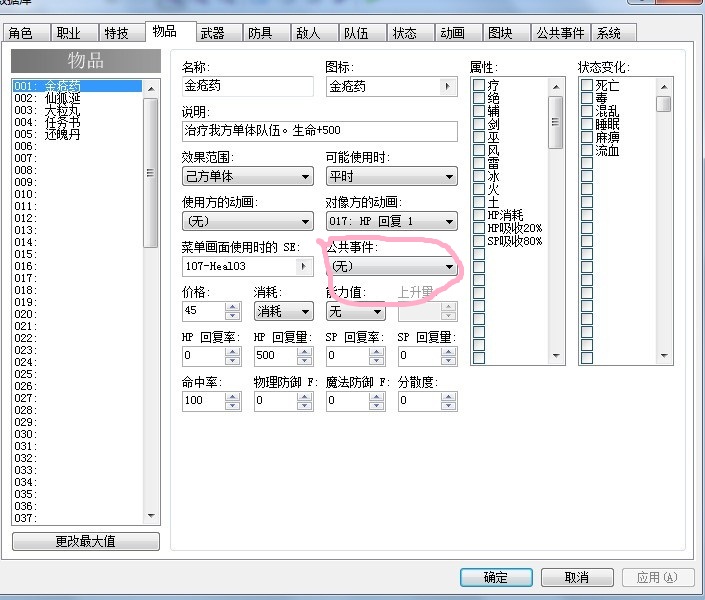Viewport: 705px width, 600px height.
Task: Decrease 命中率 value
Action: click(x=232, y=405)
